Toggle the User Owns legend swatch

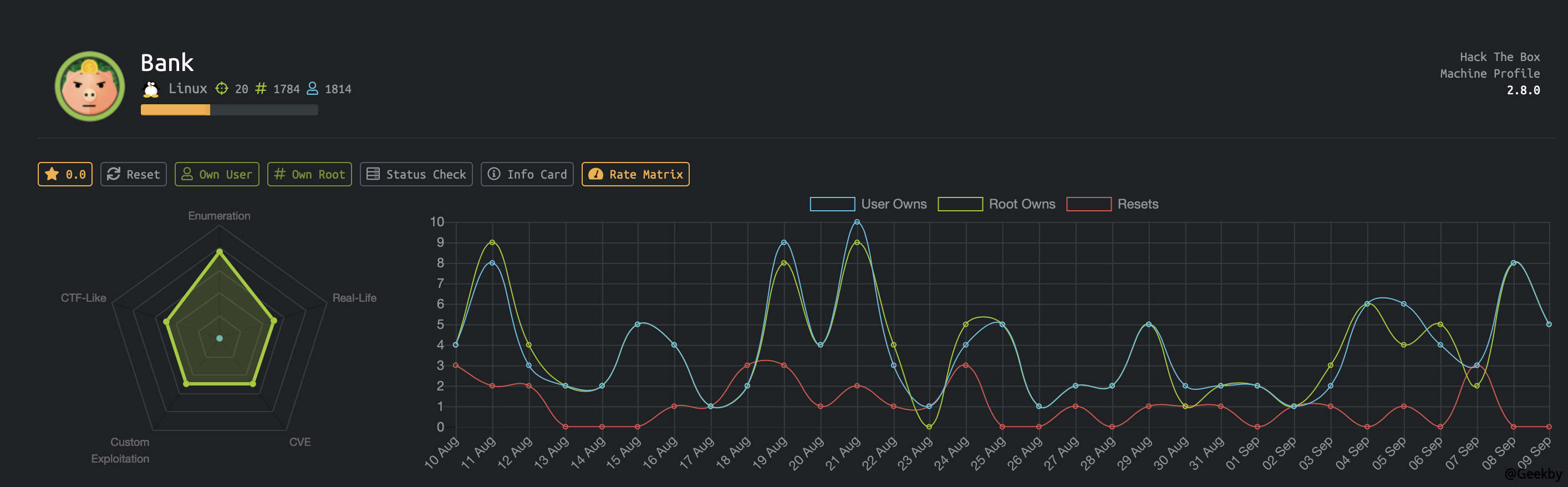pyautogui.click(x=832, y=204)
